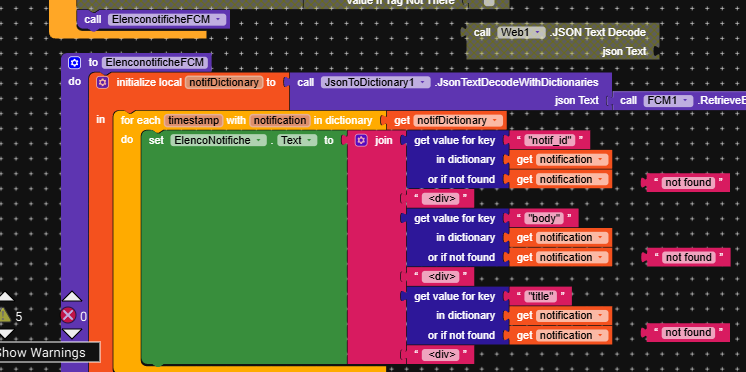This screenshot has width=746, height=372.
Task: Click the down arrow below error counter
Action: (x=72, y=333)
